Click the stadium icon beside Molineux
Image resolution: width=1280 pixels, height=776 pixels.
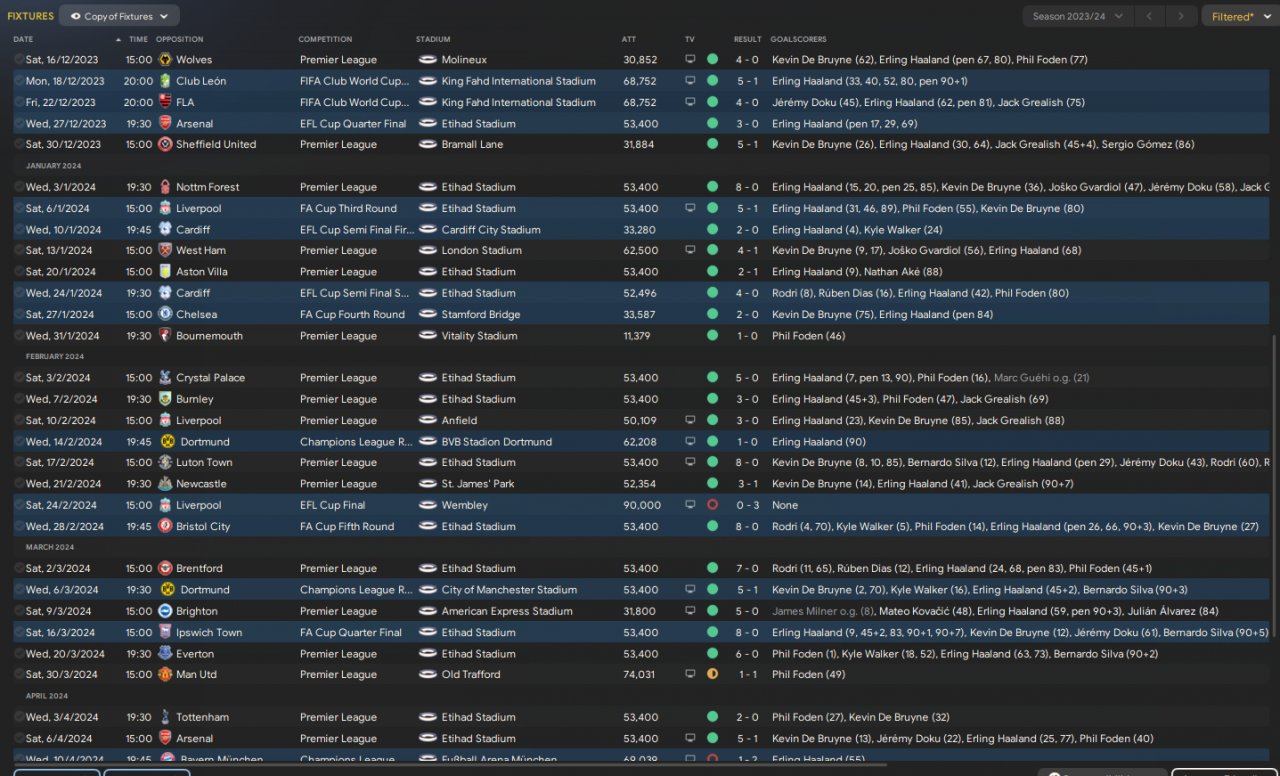pos(427,60)
